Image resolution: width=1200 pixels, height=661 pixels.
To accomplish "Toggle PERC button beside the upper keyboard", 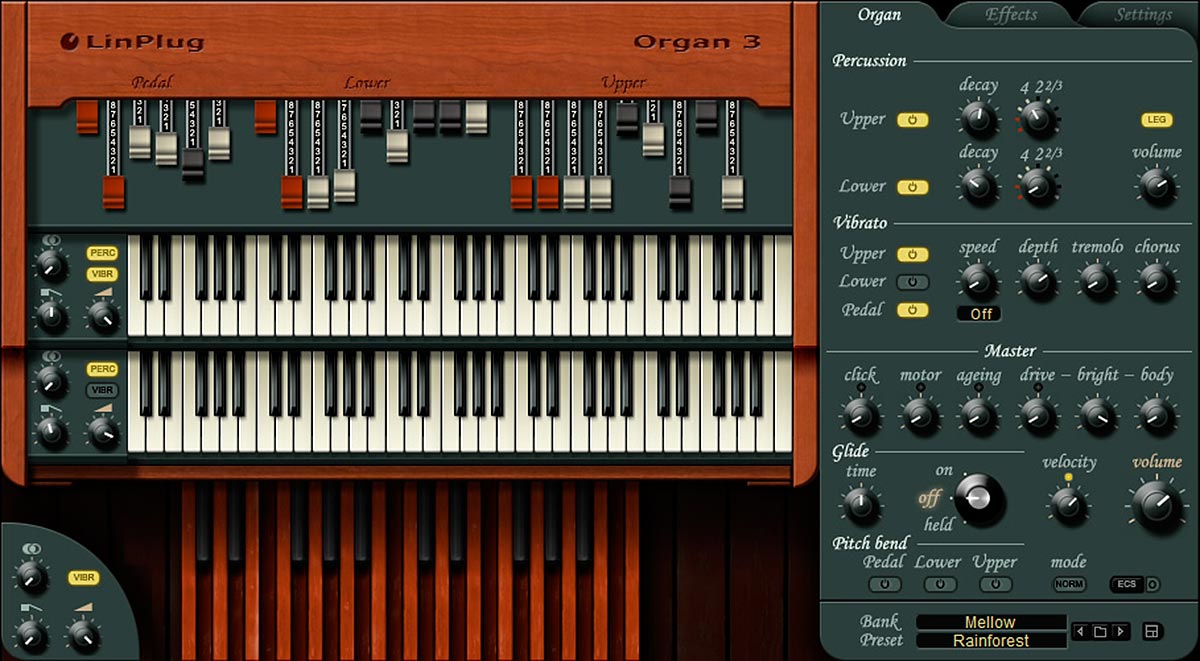I will [x=102, y=254].
